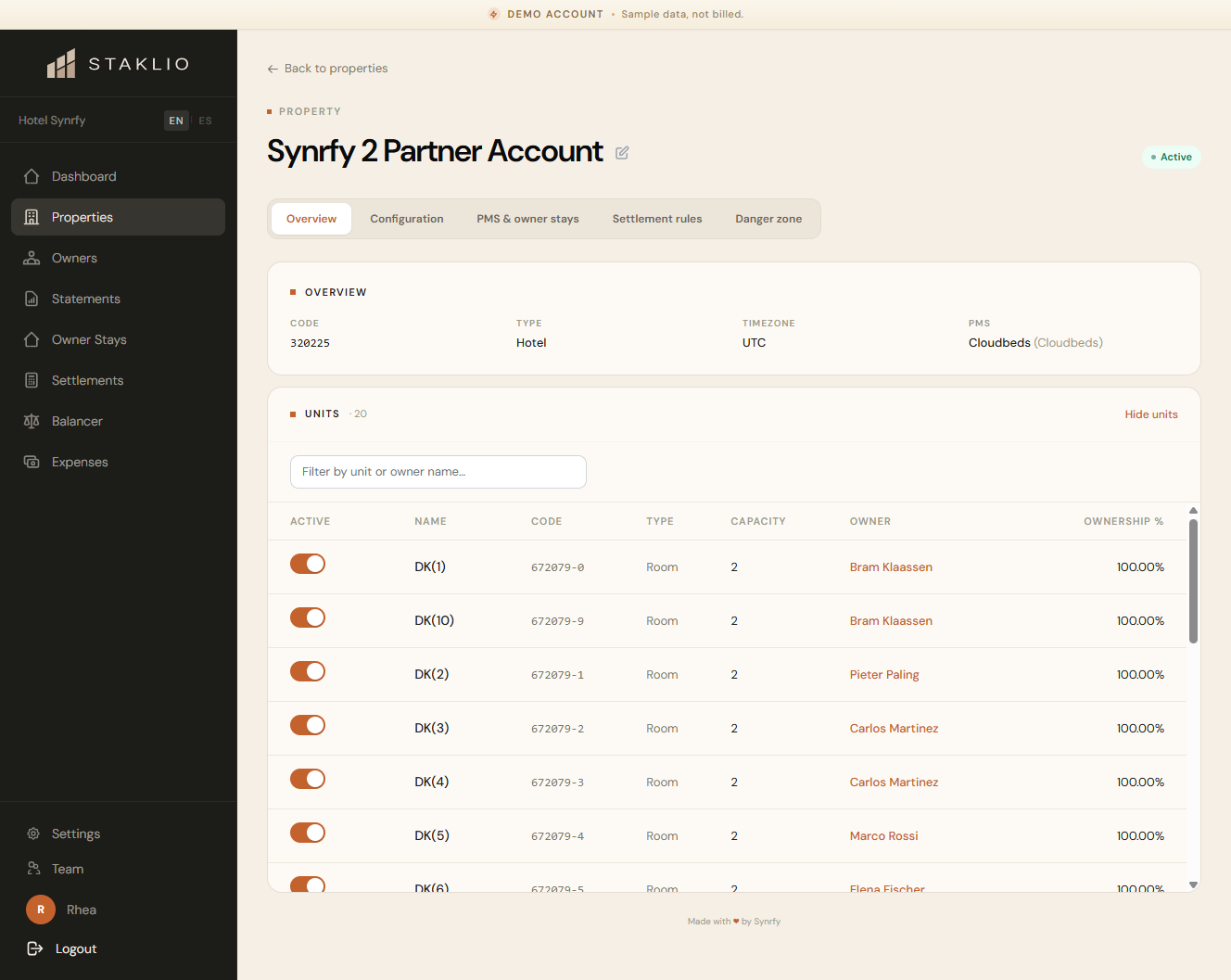Viewport: 1231px width, 980px height.
Task: Edit property name pencil icon
Action: pos(622,153)
